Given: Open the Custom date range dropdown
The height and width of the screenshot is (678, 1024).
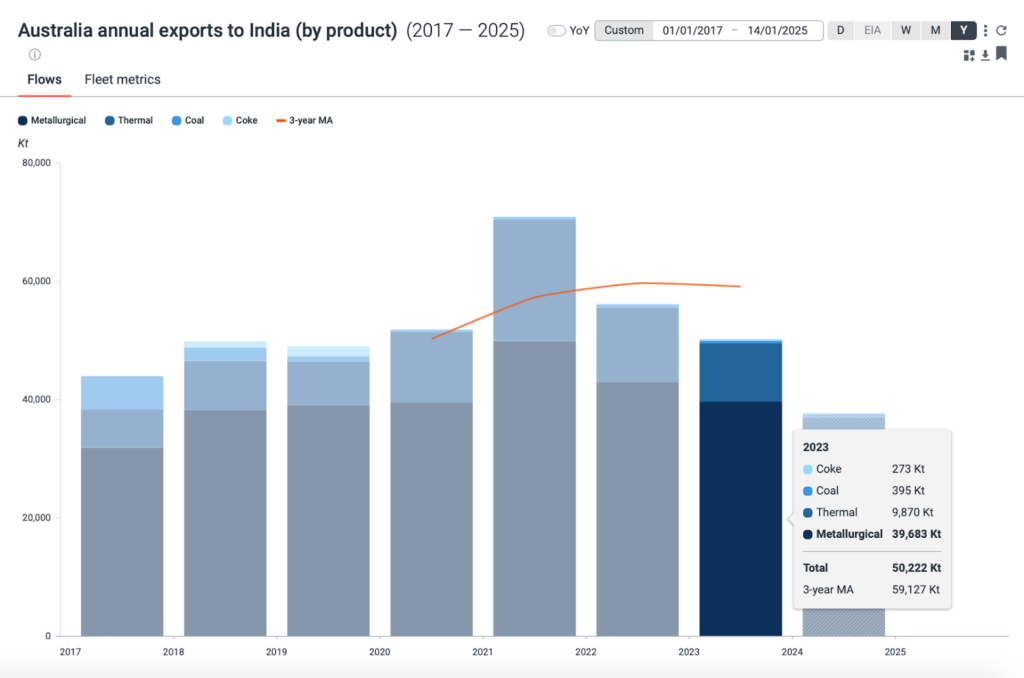Looking at the screenshot, I should (x=624, y=30).
